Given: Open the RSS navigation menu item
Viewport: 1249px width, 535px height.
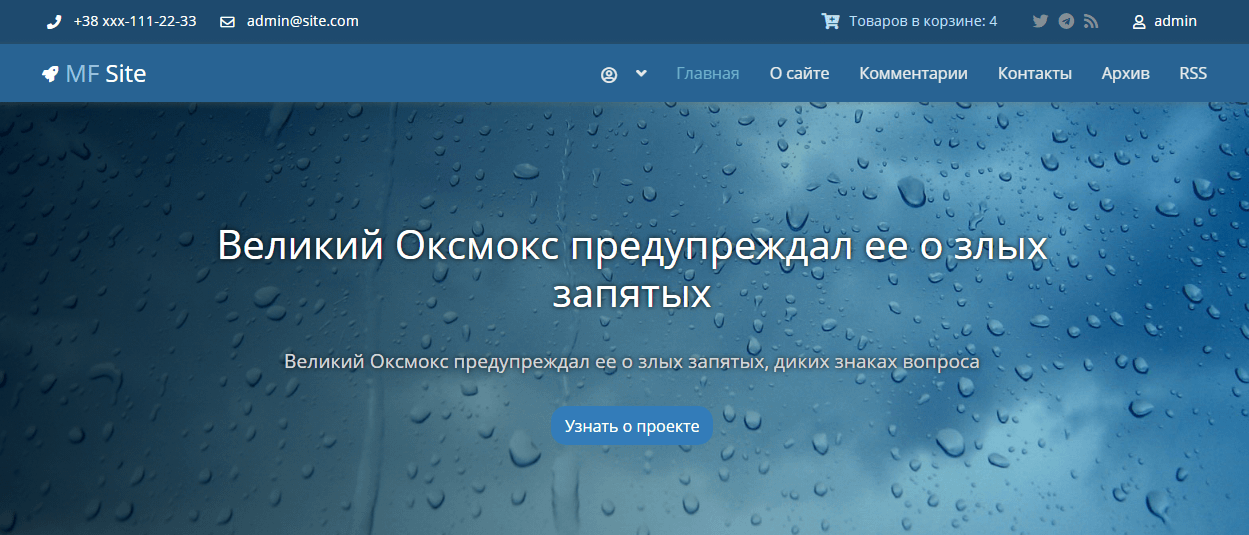Looking at the screenshot, I should click(1192, 73).
